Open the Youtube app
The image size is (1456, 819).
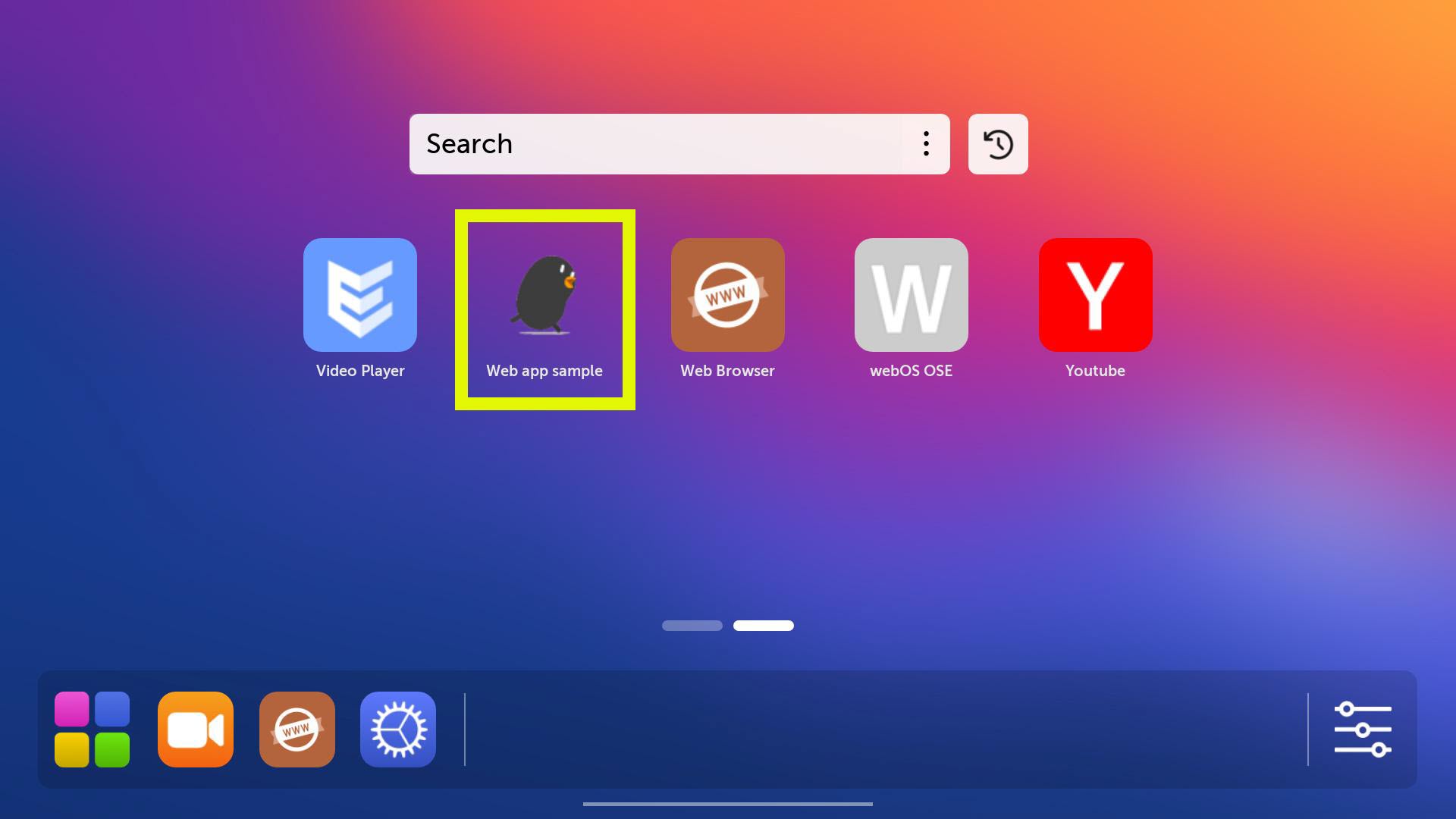point(1095,295)
